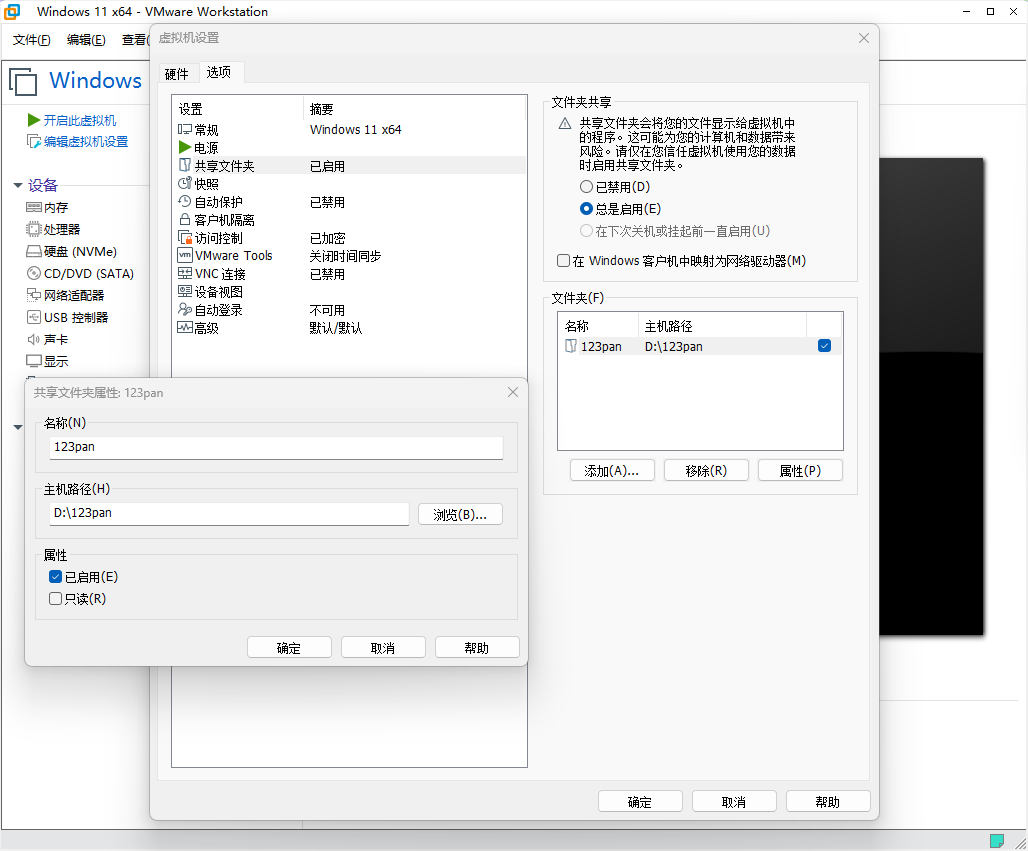The width and height of the screenshot is (1028, 851).
Task: Select the Disabled (已禁用) radio button
Action: (586, 187)
